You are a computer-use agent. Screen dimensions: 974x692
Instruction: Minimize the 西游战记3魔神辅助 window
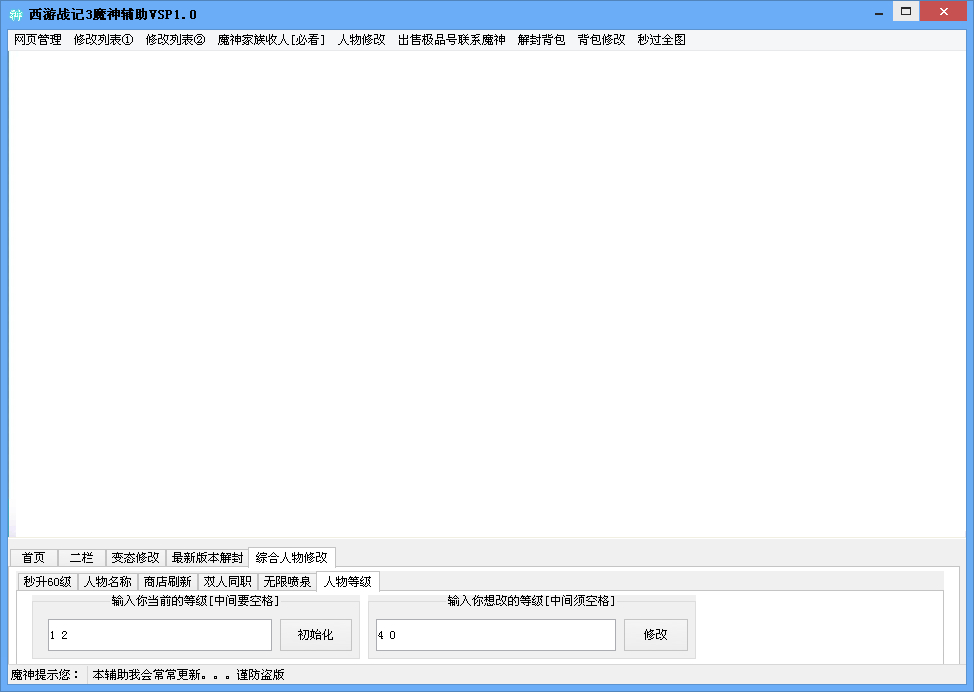point(879,12)
